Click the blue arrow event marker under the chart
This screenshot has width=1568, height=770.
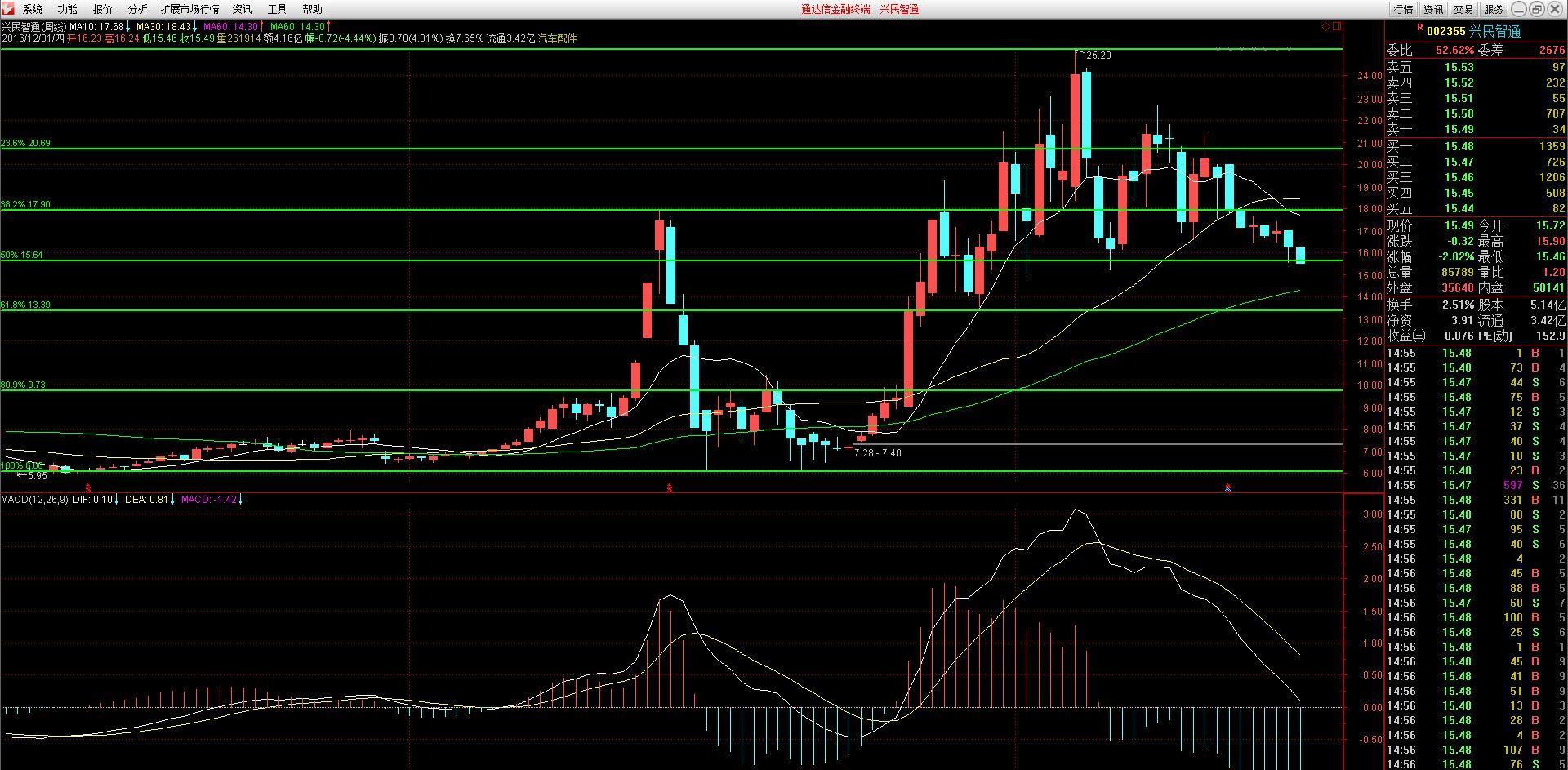[x=1227, y=489]
